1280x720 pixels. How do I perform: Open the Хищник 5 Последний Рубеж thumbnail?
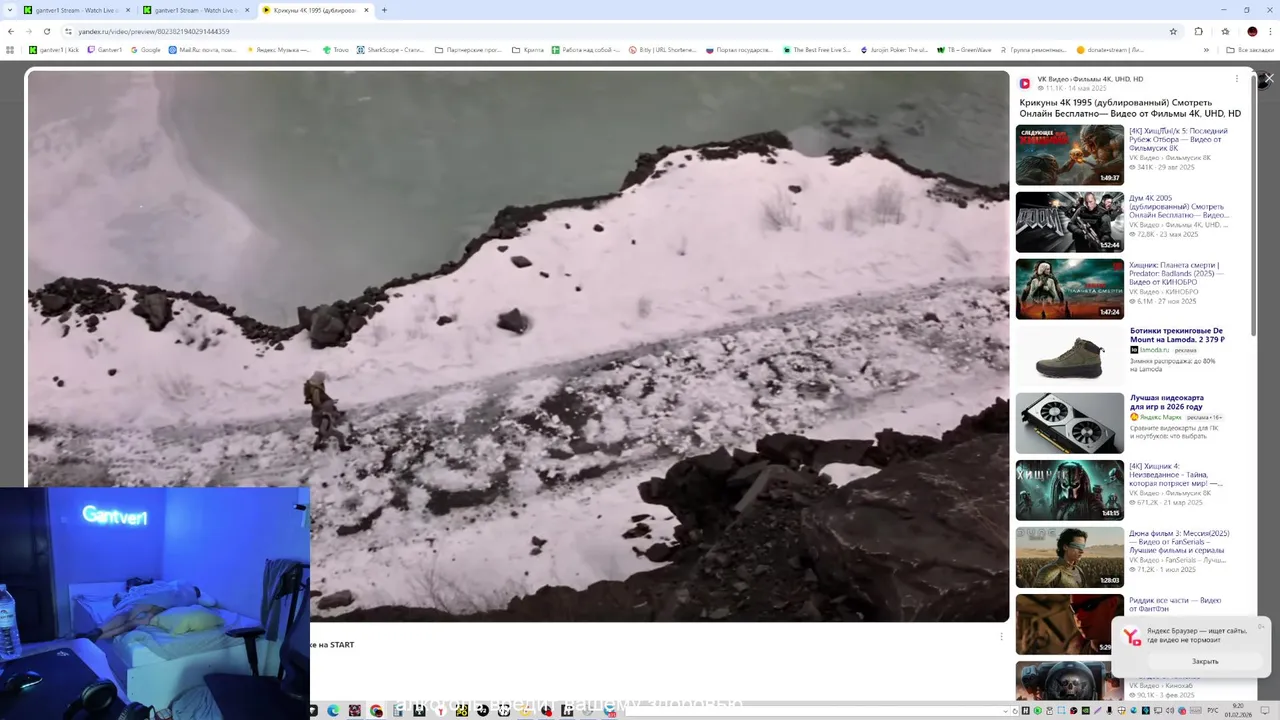tap(1070, 155)
